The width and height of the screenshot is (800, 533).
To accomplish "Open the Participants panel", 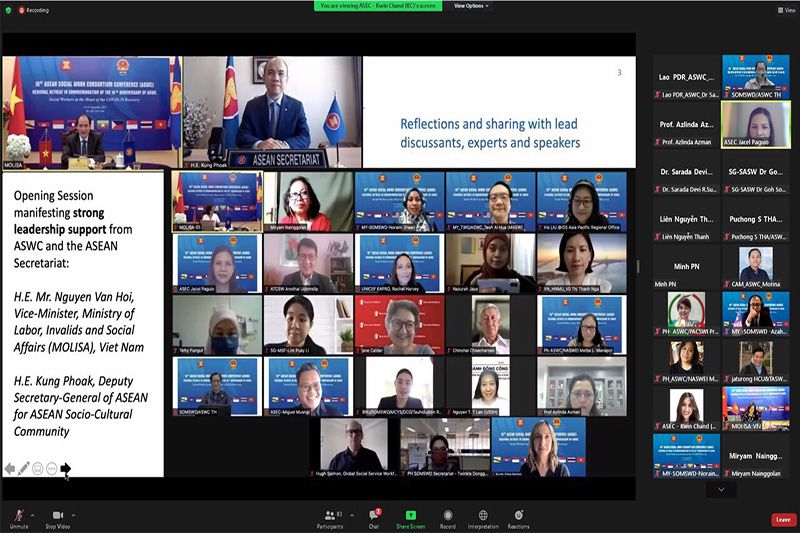I will coord(330,514).
